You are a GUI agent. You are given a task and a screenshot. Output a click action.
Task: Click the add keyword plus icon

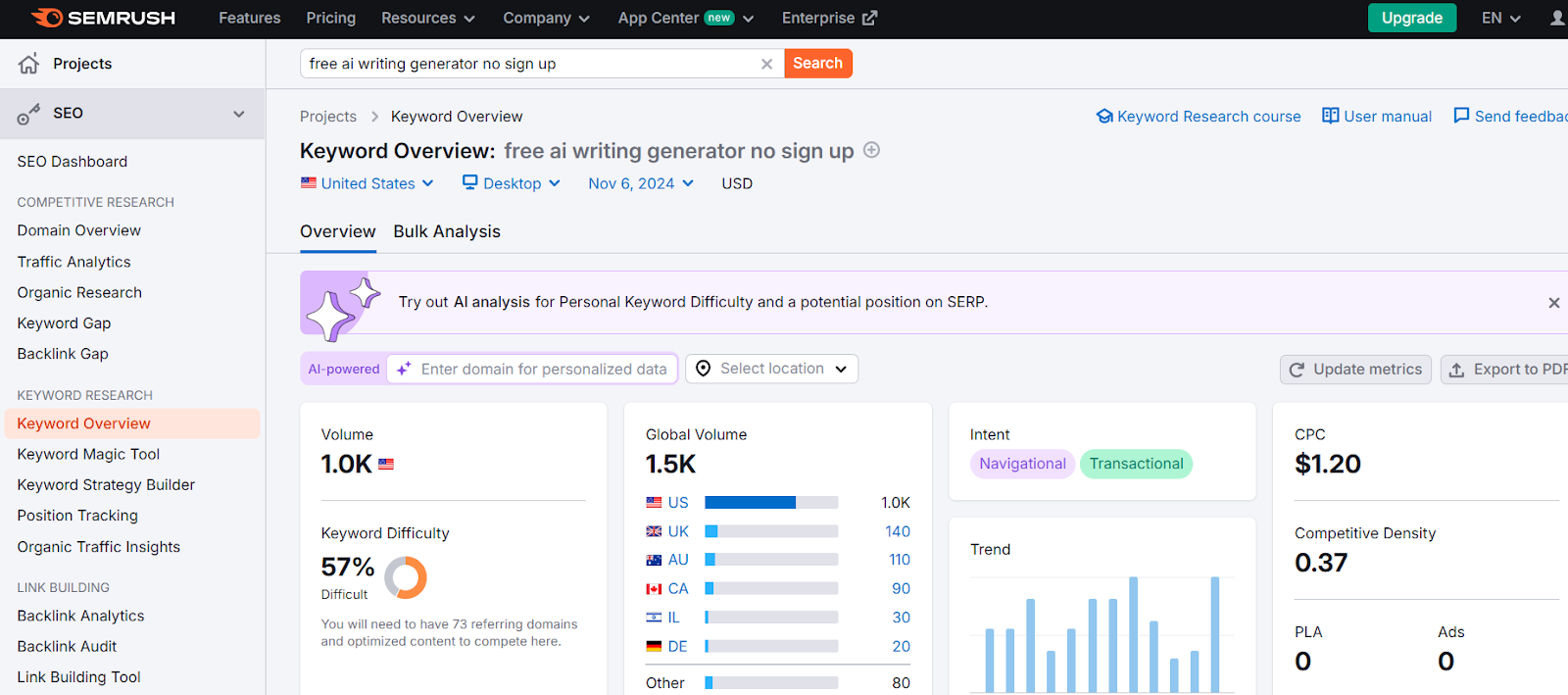click(871, 150)
